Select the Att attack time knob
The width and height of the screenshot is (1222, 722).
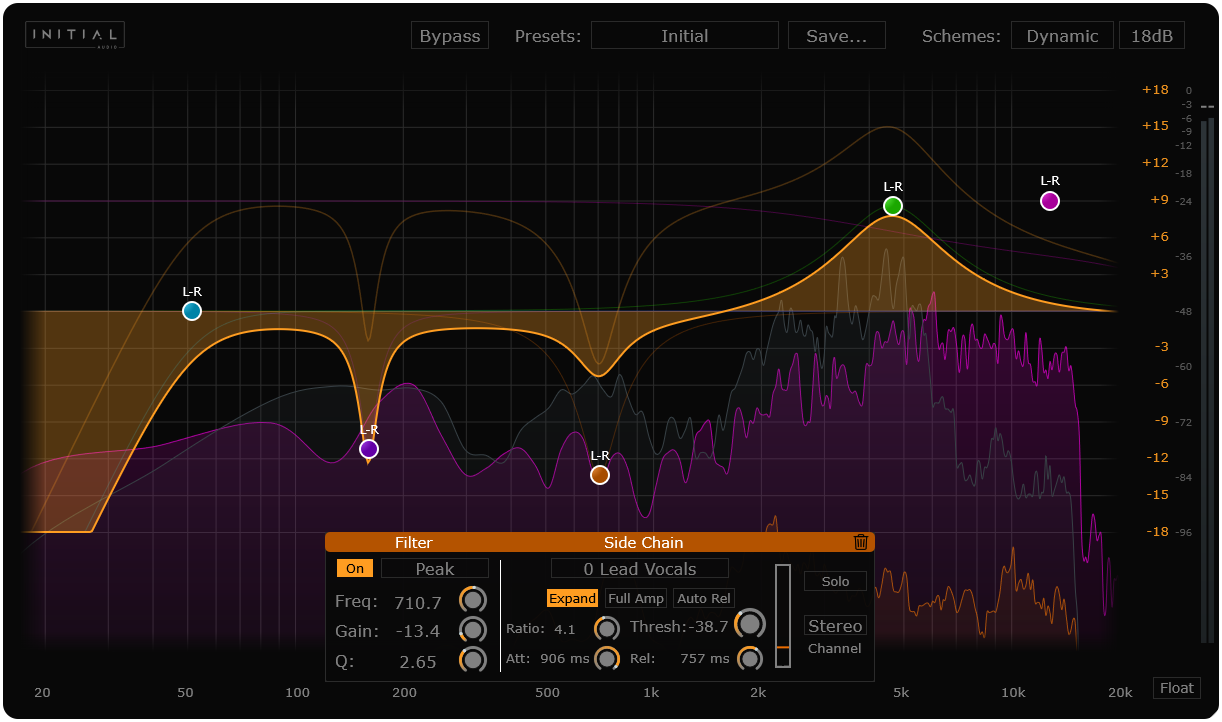tap(607, 659)
